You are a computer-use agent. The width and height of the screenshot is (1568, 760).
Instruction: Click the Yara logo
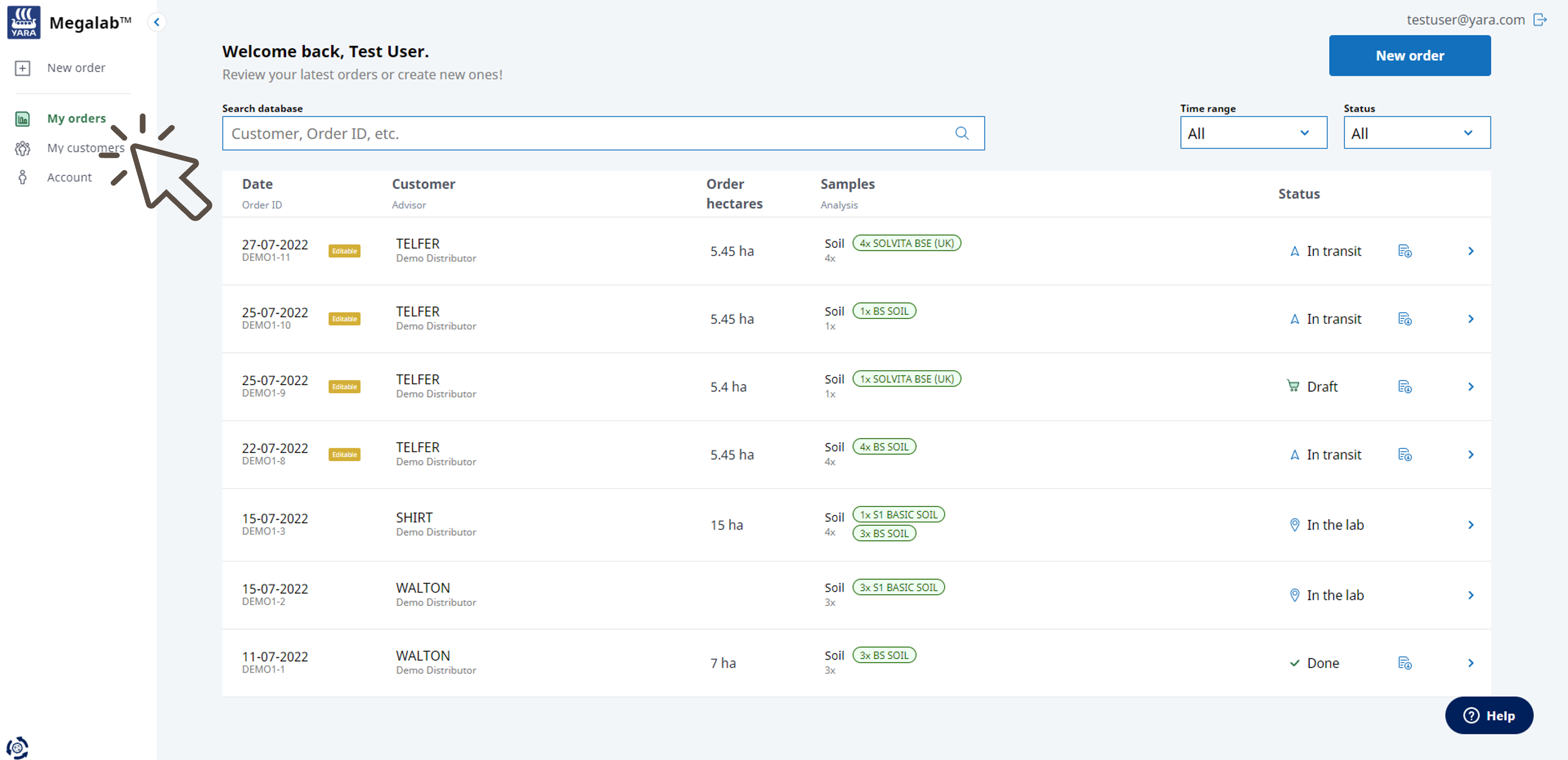24,22
